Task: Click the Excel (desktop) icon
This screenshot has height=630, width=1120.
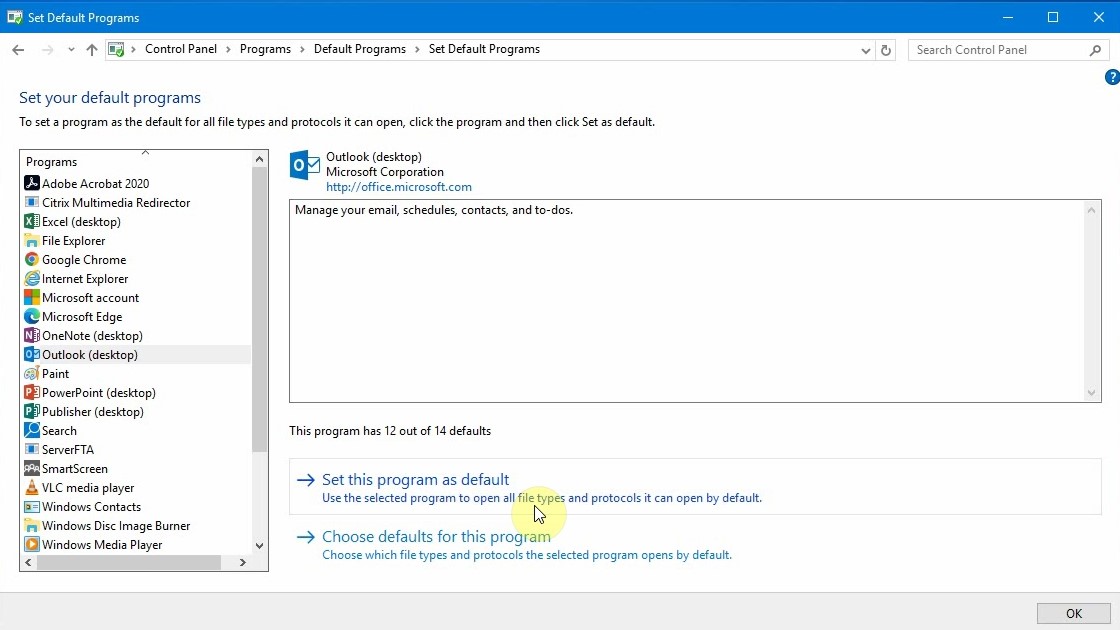Action: pyautogui.click(x=31, y=221)
